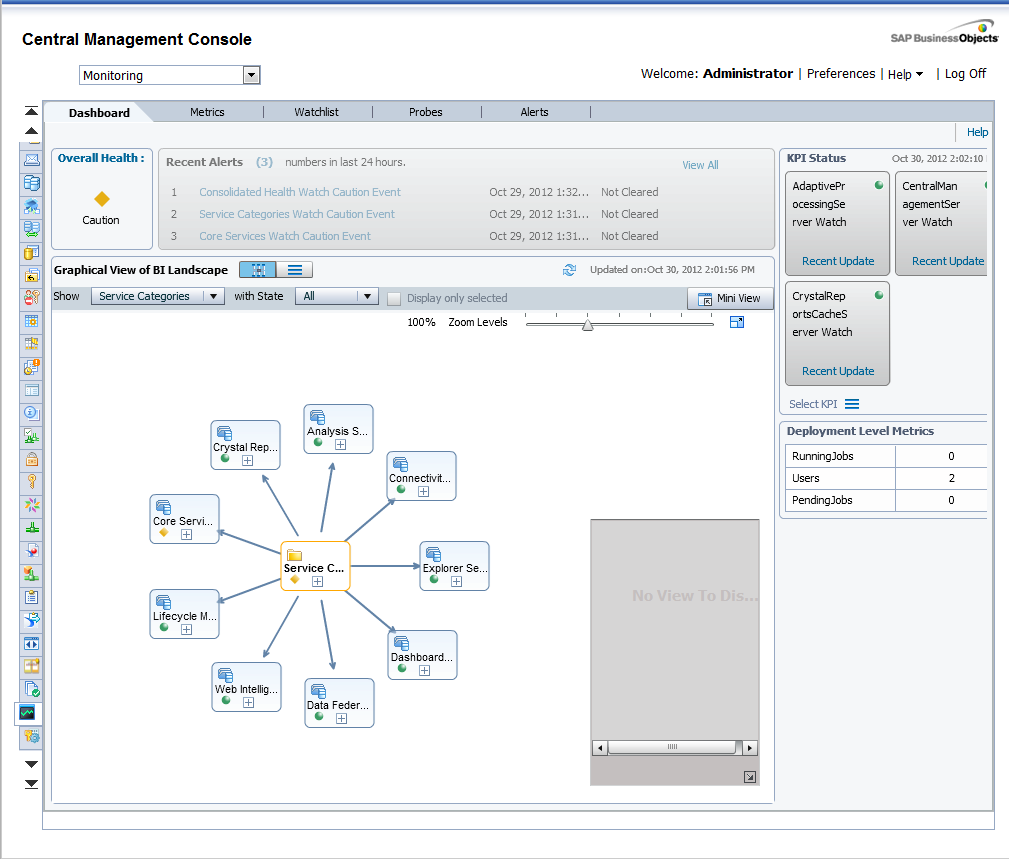Click View All recent alerts link
The image size is (1009, 859).
click(700, 165)
